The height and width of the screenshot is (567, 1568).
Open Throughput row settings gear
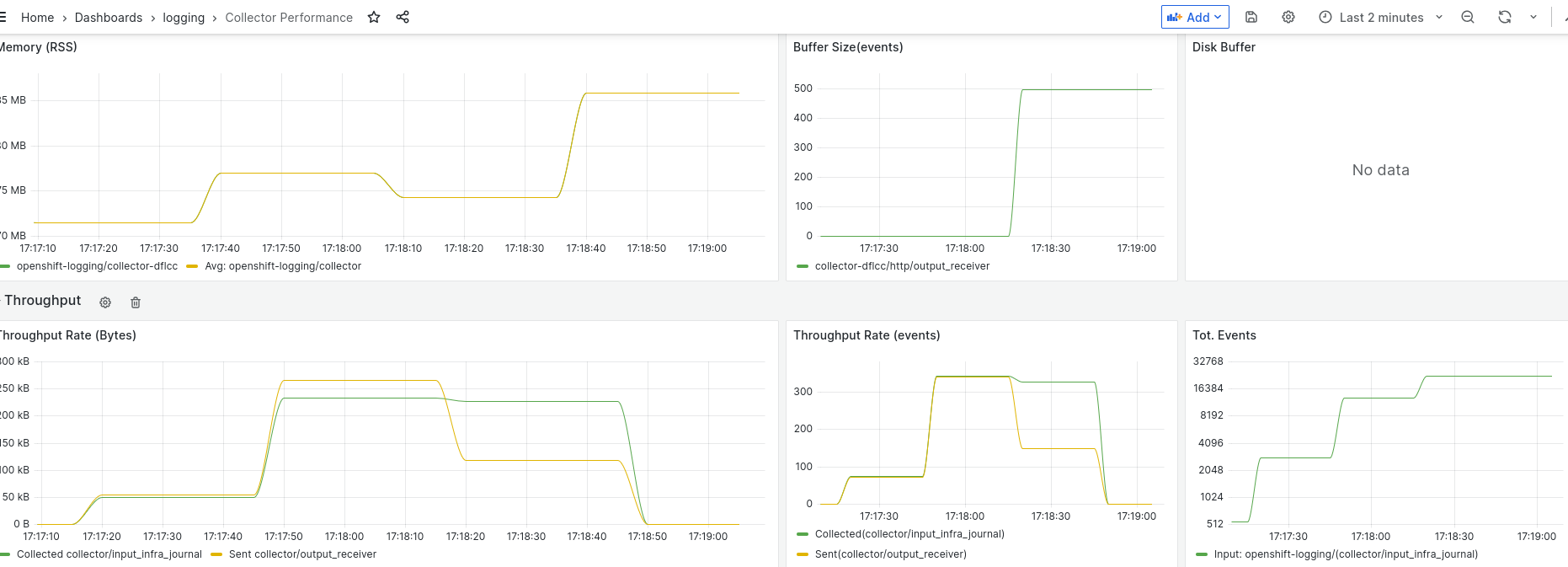coord(105,302)
